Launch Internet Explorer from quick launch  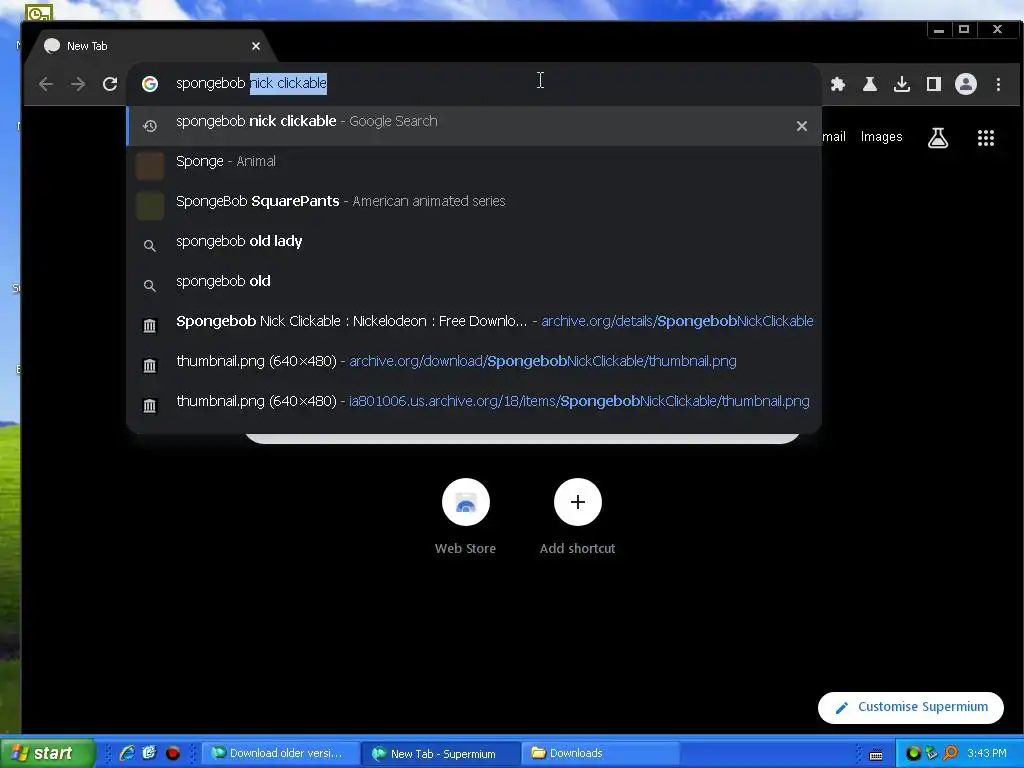coord(127,753)
